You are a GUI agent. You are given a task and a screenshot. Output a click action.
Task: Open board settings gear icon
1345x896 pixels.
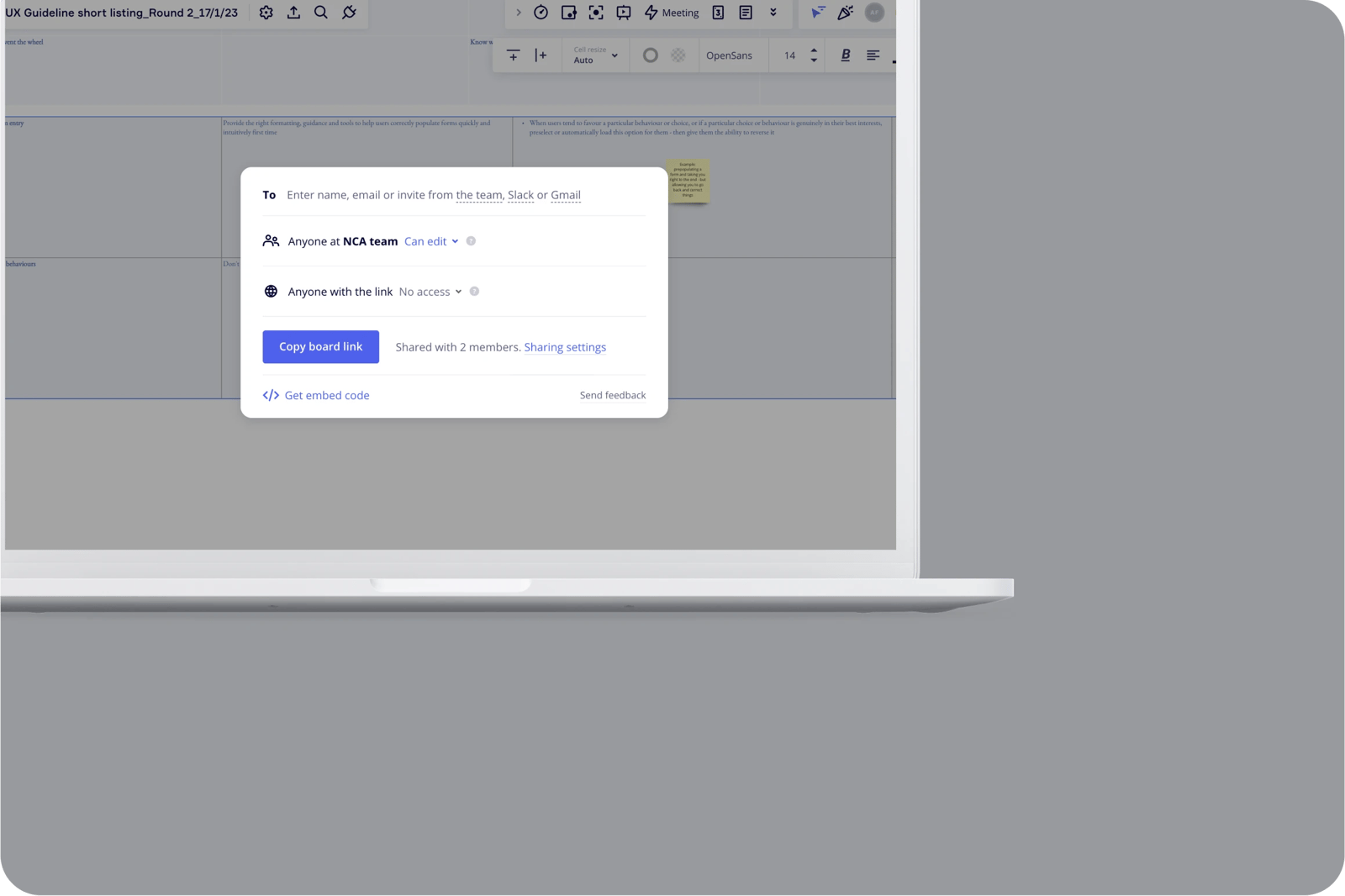[x=266, y=13]
